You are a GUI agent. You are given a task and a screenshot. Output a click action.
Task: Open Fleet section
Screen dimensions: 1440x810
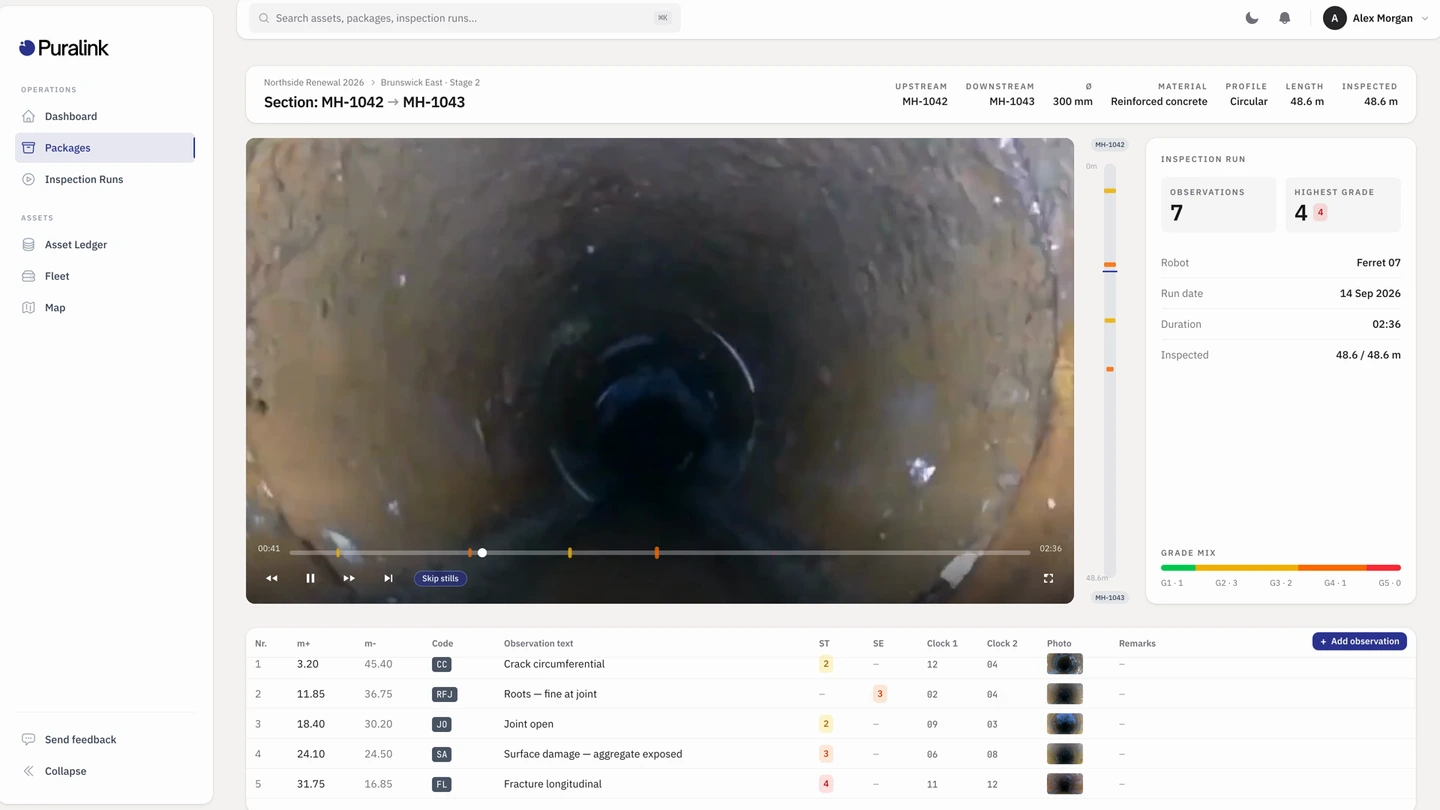click(105, 276)
